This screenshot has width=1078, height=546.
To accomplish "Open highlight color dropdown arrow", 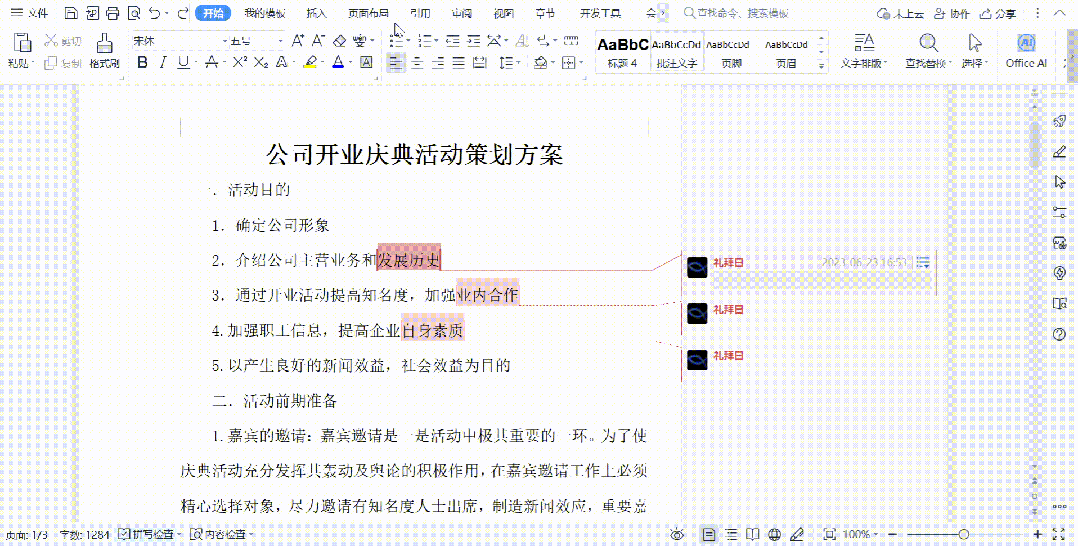I will pyautogui.click(x=322, y=63).
